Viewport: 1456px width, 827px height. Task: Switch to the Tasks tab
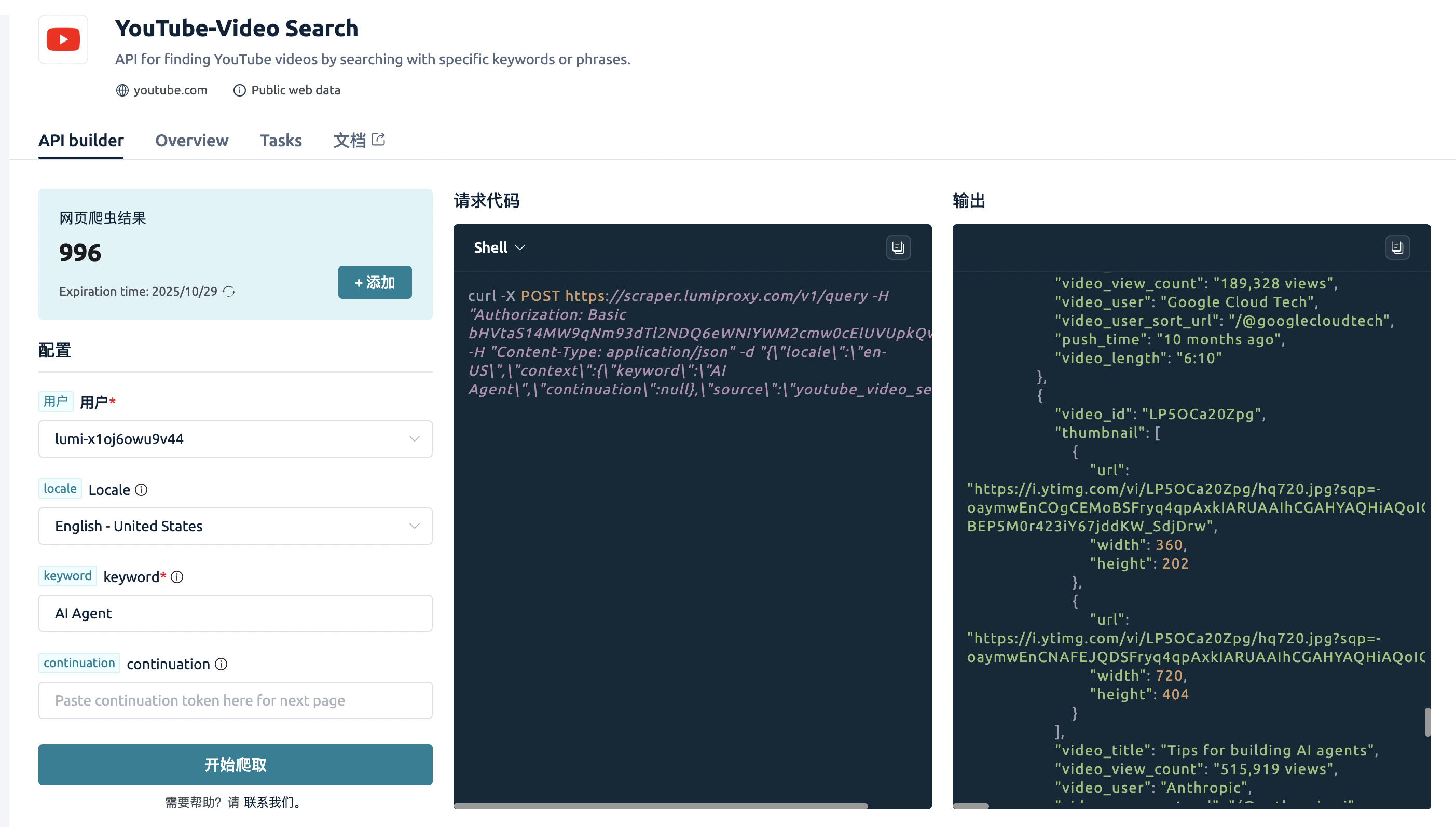(281, 140)
